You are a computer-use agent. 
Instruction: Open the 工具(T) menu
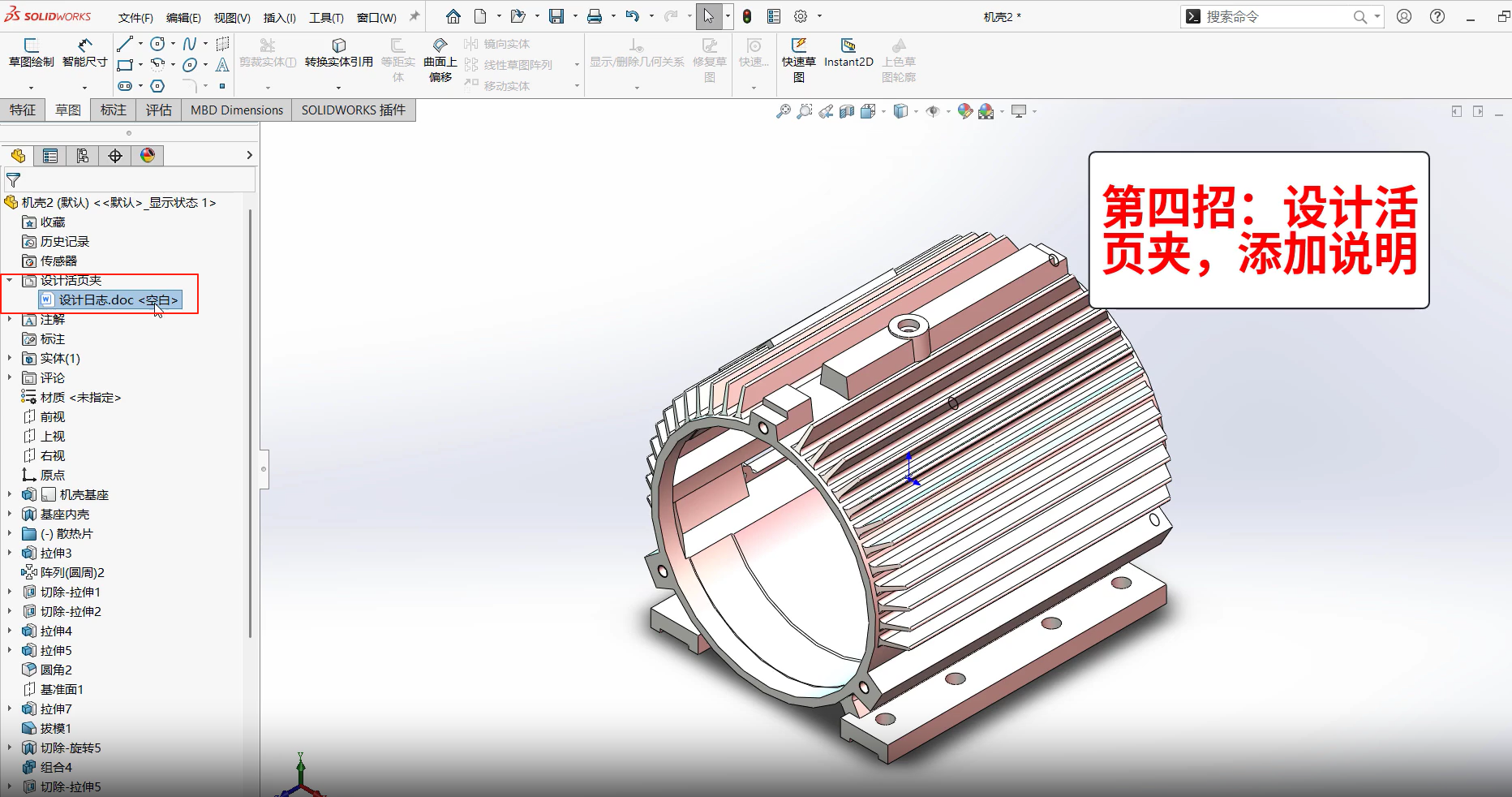[x=326, y=17]
